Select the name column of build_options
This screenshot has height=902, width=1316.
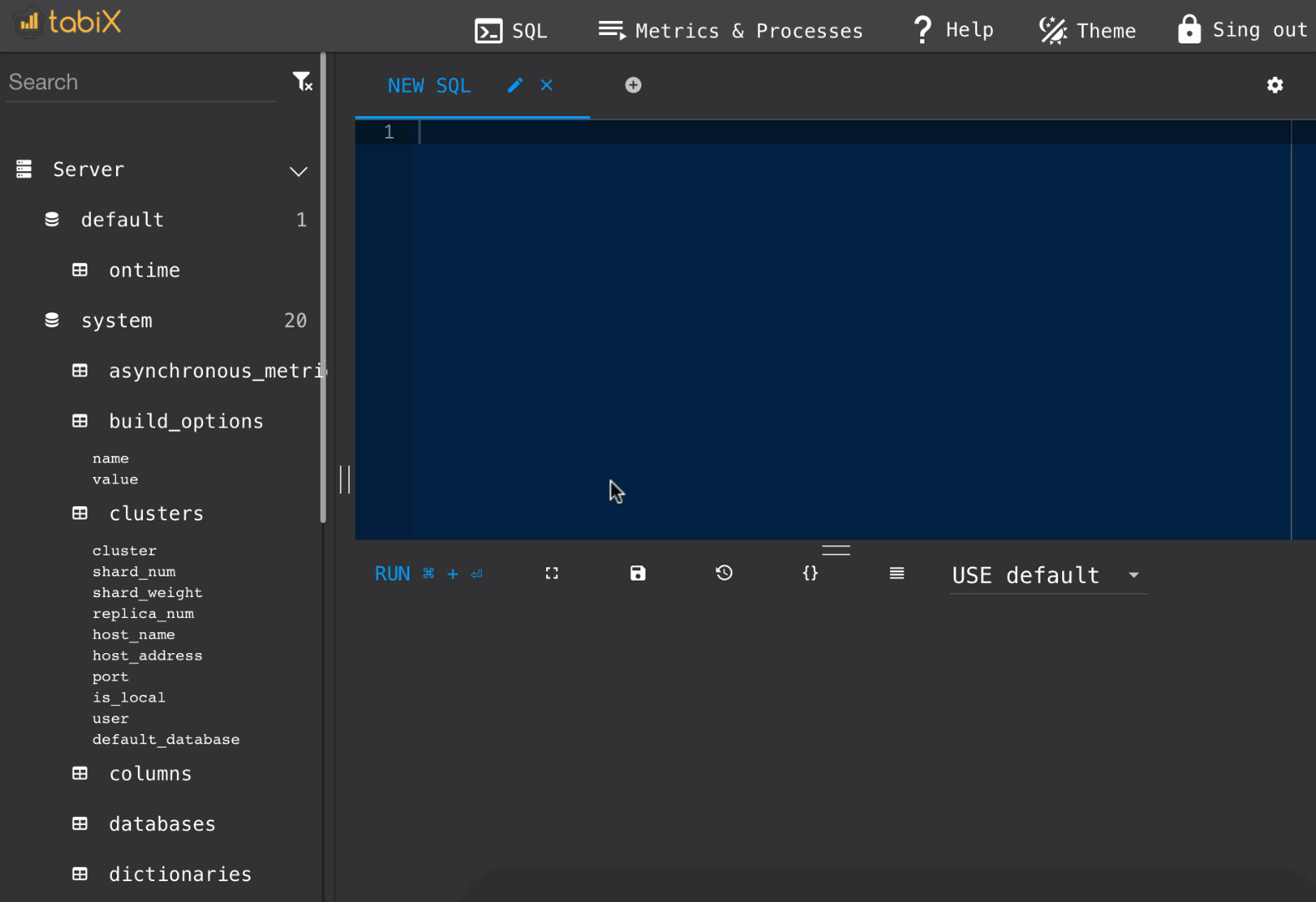pos(110,459)
